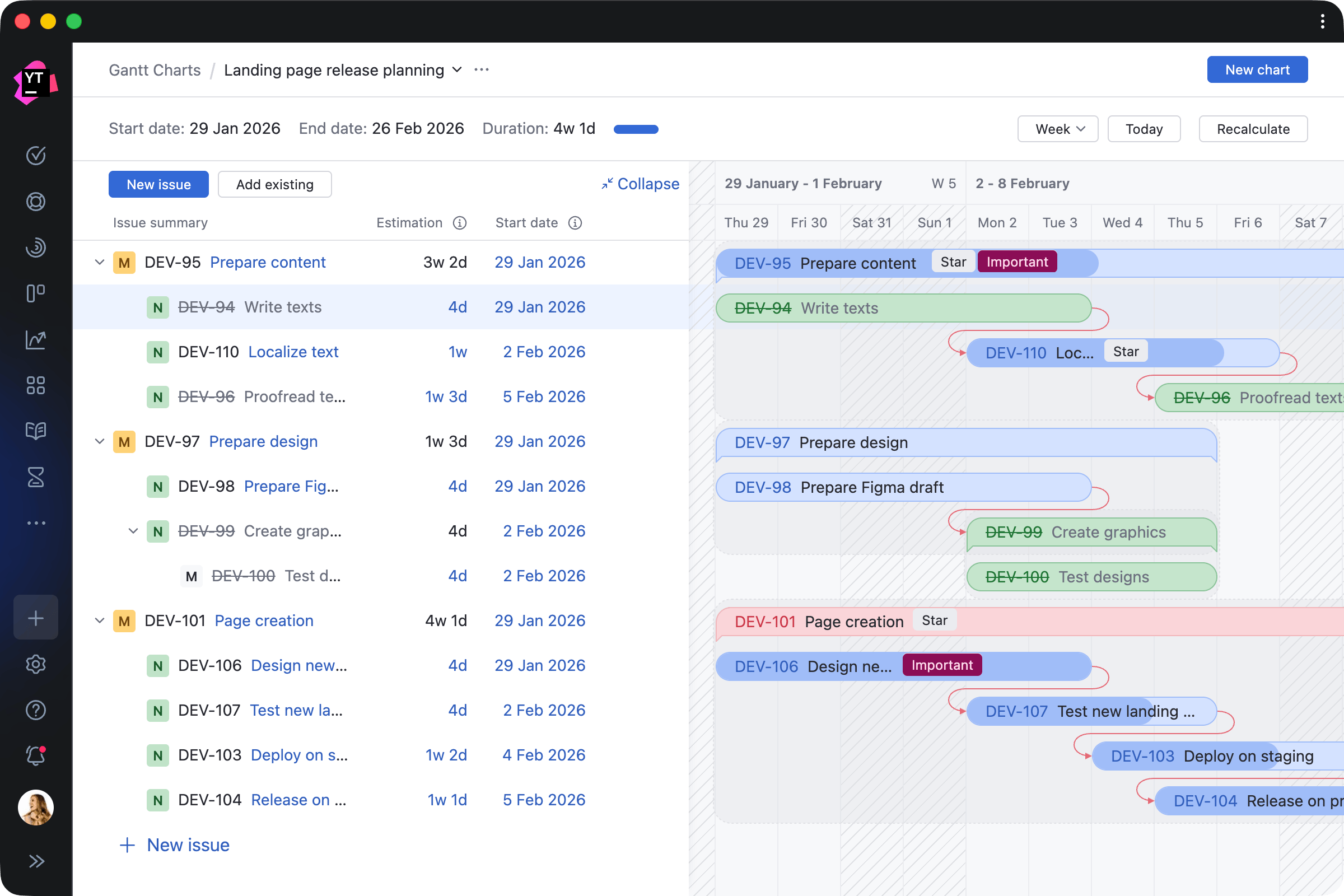Image resolution: width=1344 pixels, height=896 pixels.
Task: Open the Help question mark icon
Action: (35, 710)
